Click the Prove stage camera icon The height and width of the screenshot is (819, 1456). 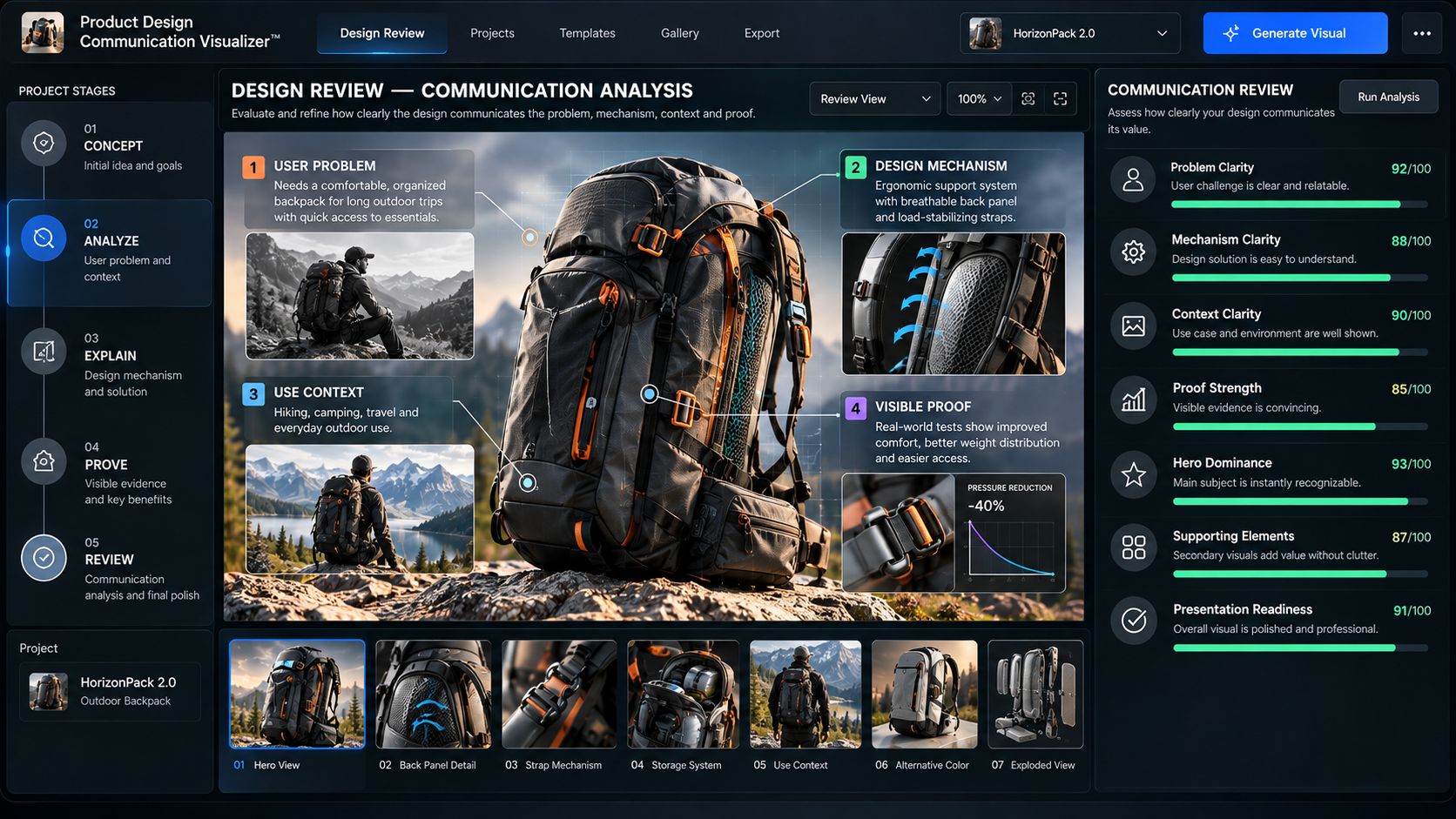(44, 461)
